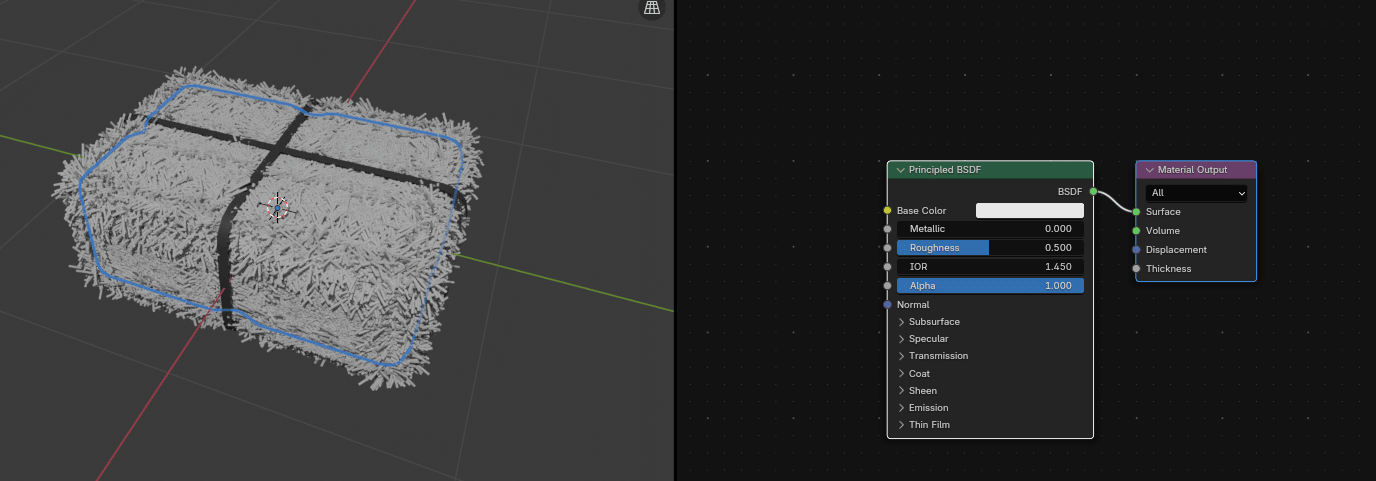The image size is (1376, 481).
Task: Collapse the Principled BSDF node
Action: pyautogui.click(x=900, y=170)
